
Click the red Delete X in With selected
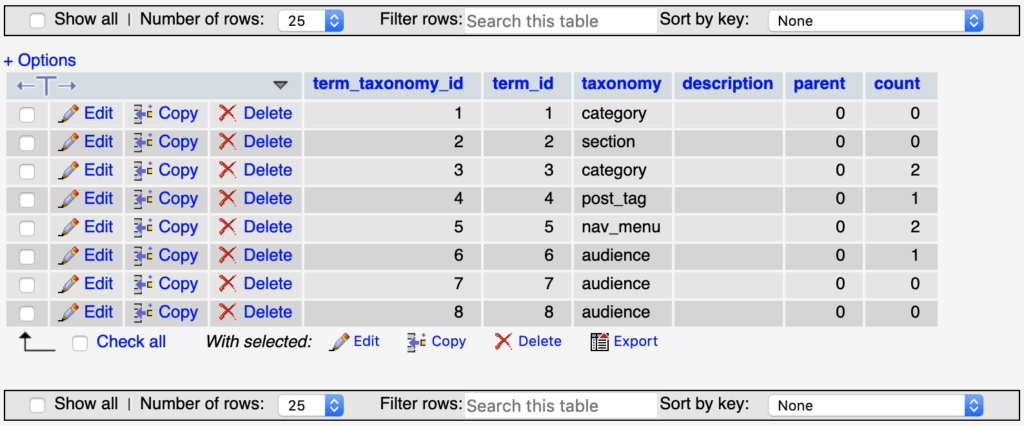click(503, 341)
